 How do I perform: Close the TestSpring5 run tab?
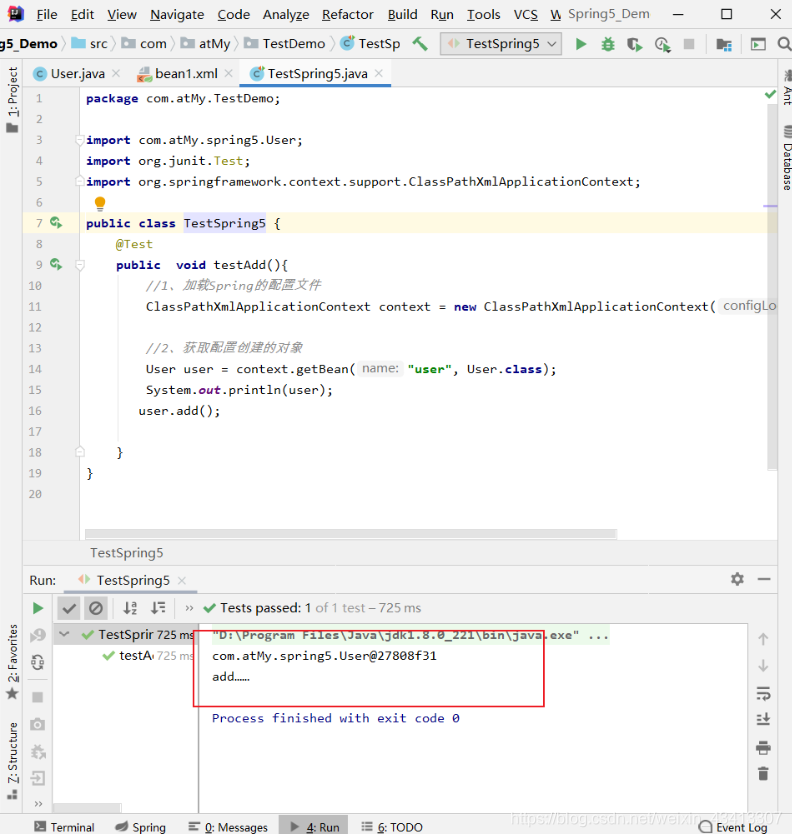click(x=182, y=580)
